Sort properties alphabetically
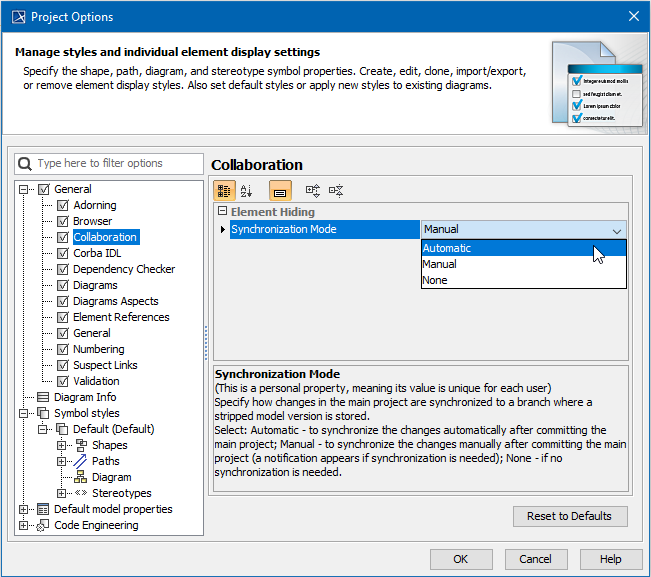 point(247,190)
